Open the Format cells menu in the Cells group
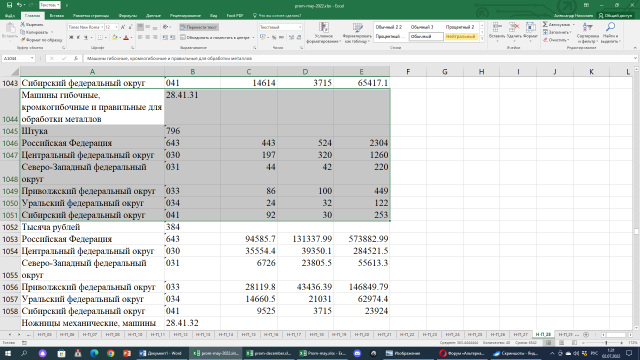Image resolution: width=640 pixels, height=360 pixels. point(530,32)
